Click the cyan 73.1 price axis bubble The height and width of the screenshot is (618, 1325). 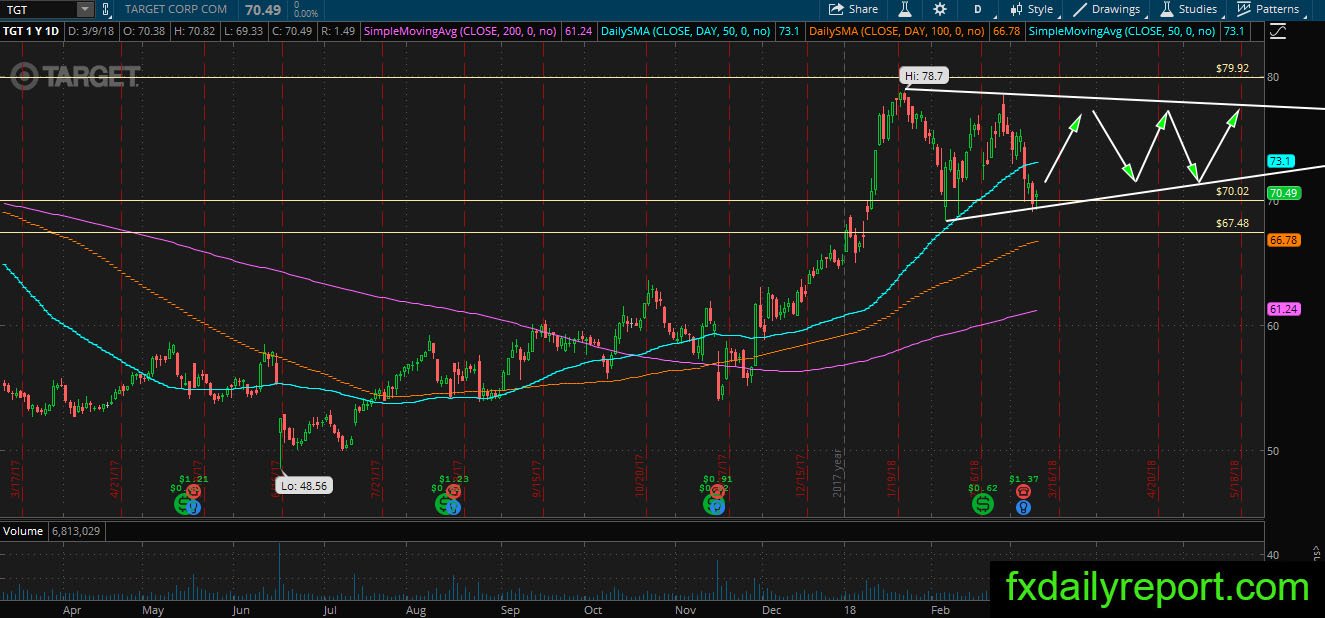[1281, 161]
